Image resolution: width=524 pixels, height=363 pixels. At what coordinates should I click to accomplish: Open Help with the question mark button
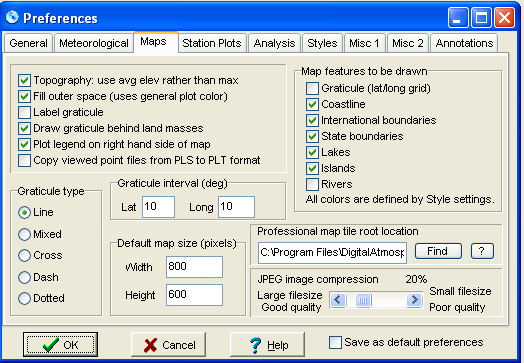tap(267, 344)
